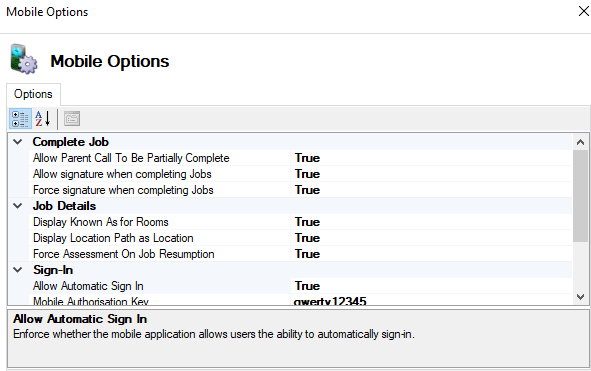The width and height of the screenshot is (591, 371).
Task: Sort properties alphabetically with A-Z icon
Action: 43,119
